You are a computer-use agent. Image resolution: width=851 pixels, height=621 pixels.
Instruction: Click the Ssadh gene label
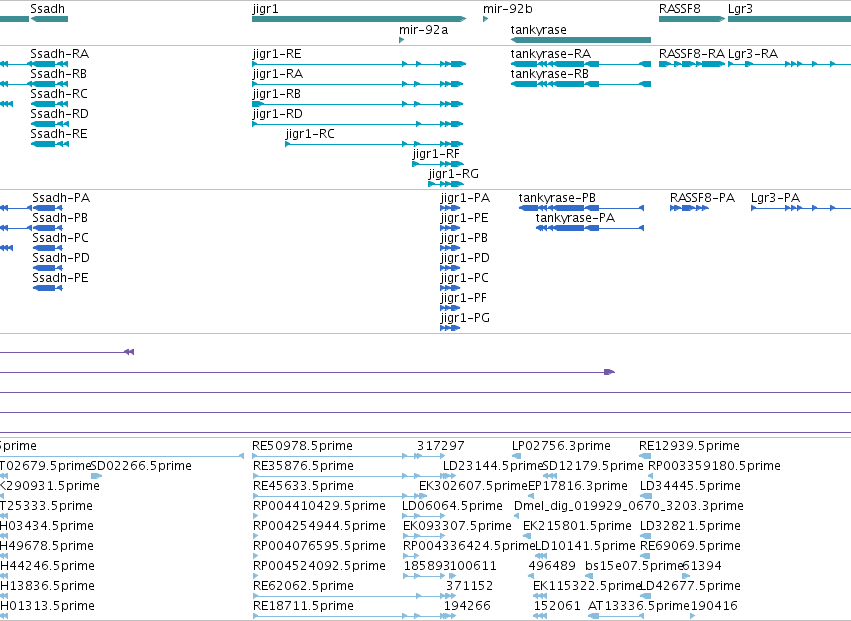pyautogui.click(x=47, y=9)
